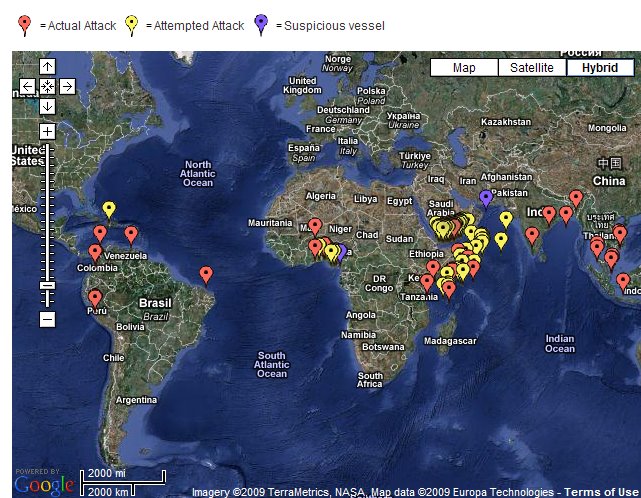This screenshot has width=641, height=498.
Task: Click the 'South Africa' map label
Action: [370, 380]
